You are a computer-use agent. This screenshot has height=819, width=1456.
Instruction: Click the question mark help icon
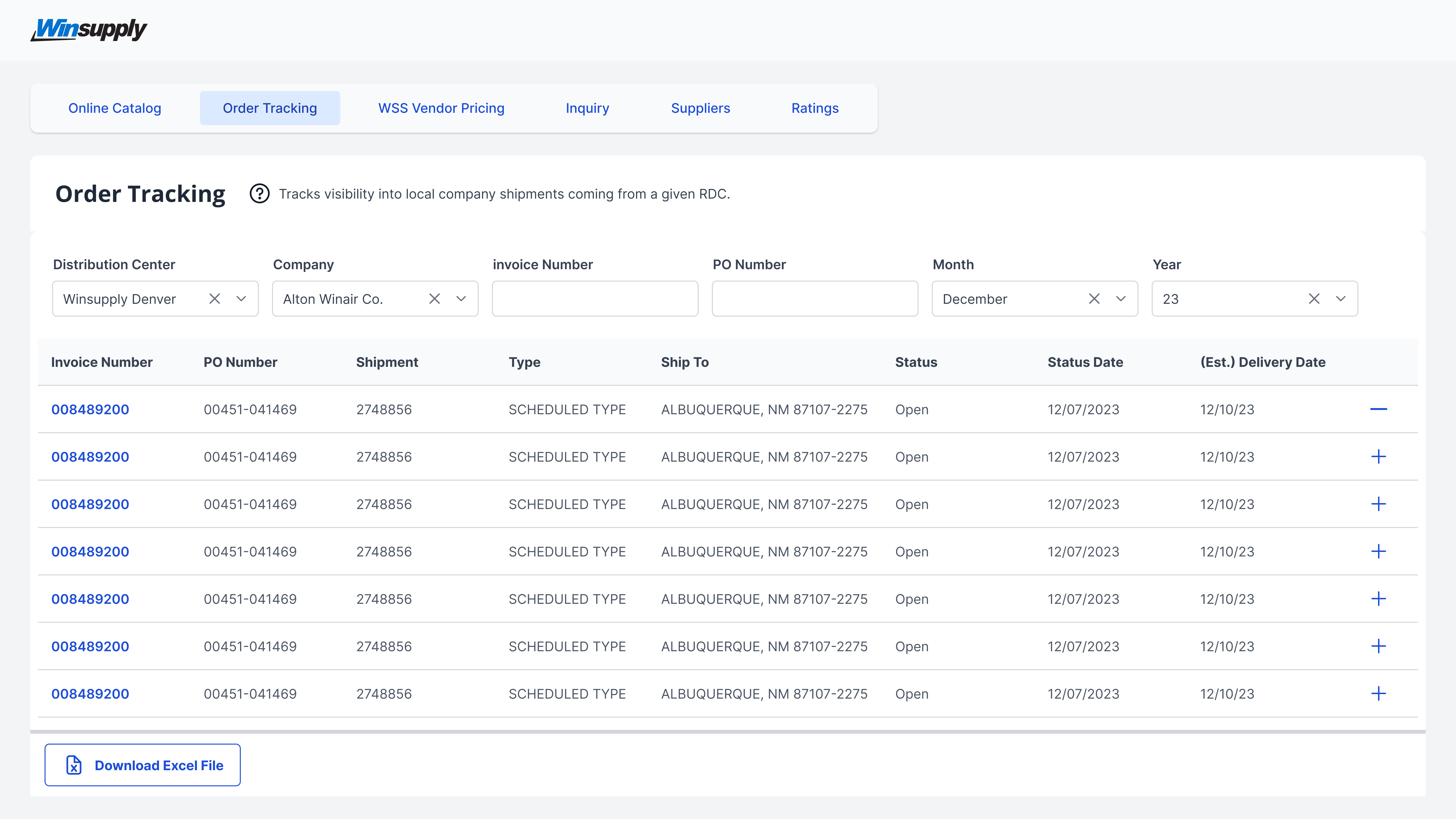259,194
